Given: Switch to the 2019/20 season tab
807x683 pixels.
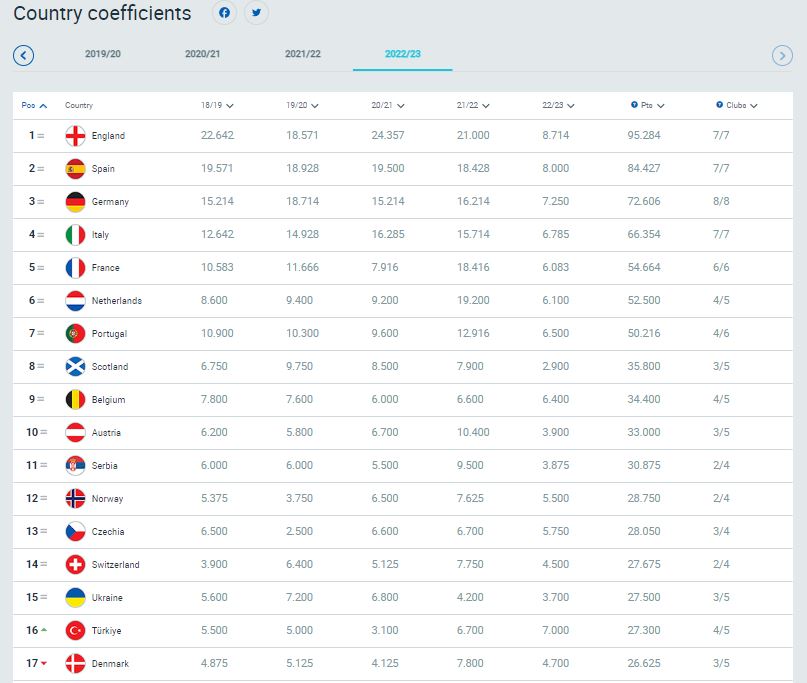Looking at the screenshot, I should tap(103, 54).
